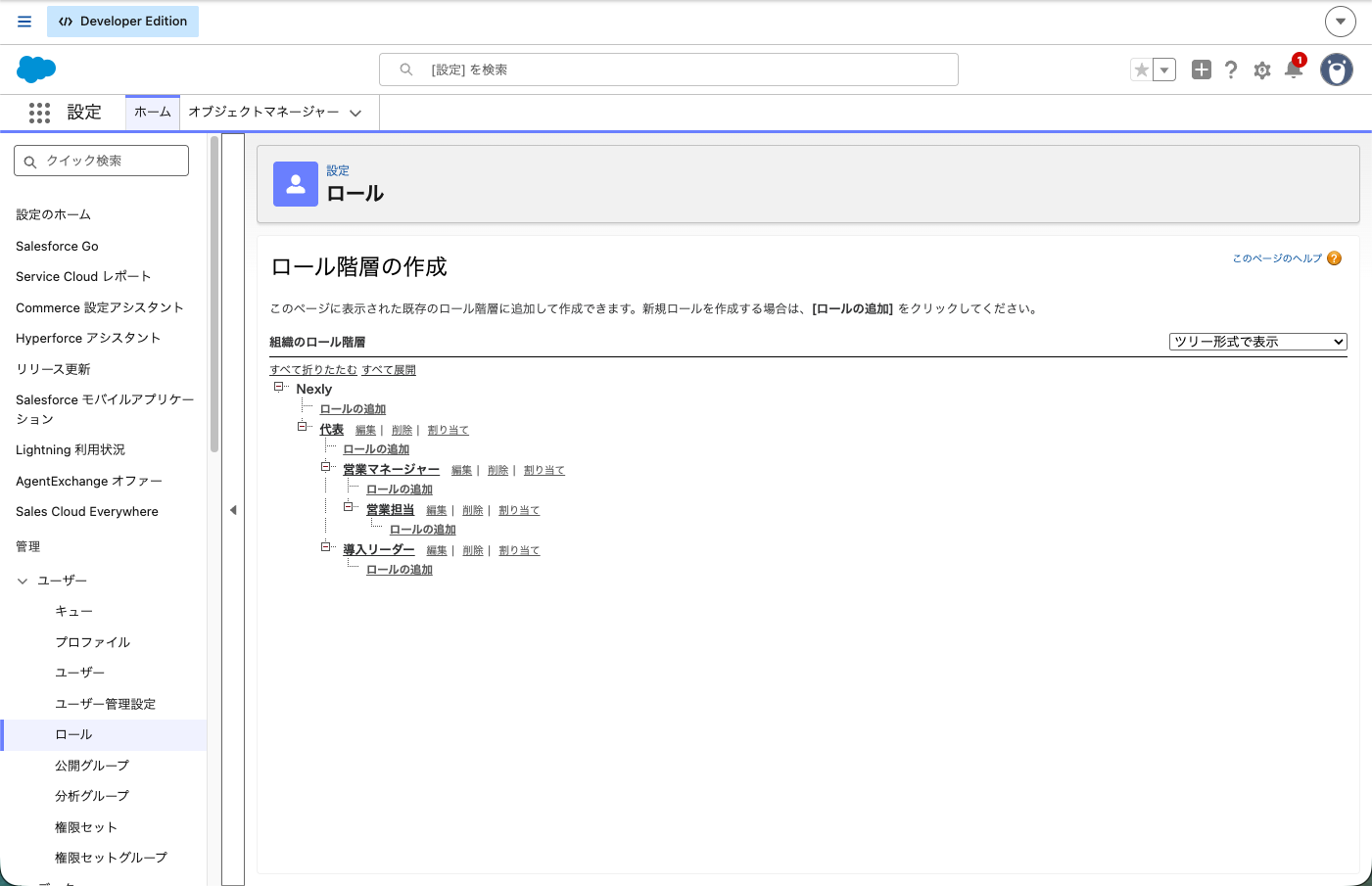1372x886 pixels.
Task: Open 権限セット in the sidebar
Action: click(x=86, y=827)
